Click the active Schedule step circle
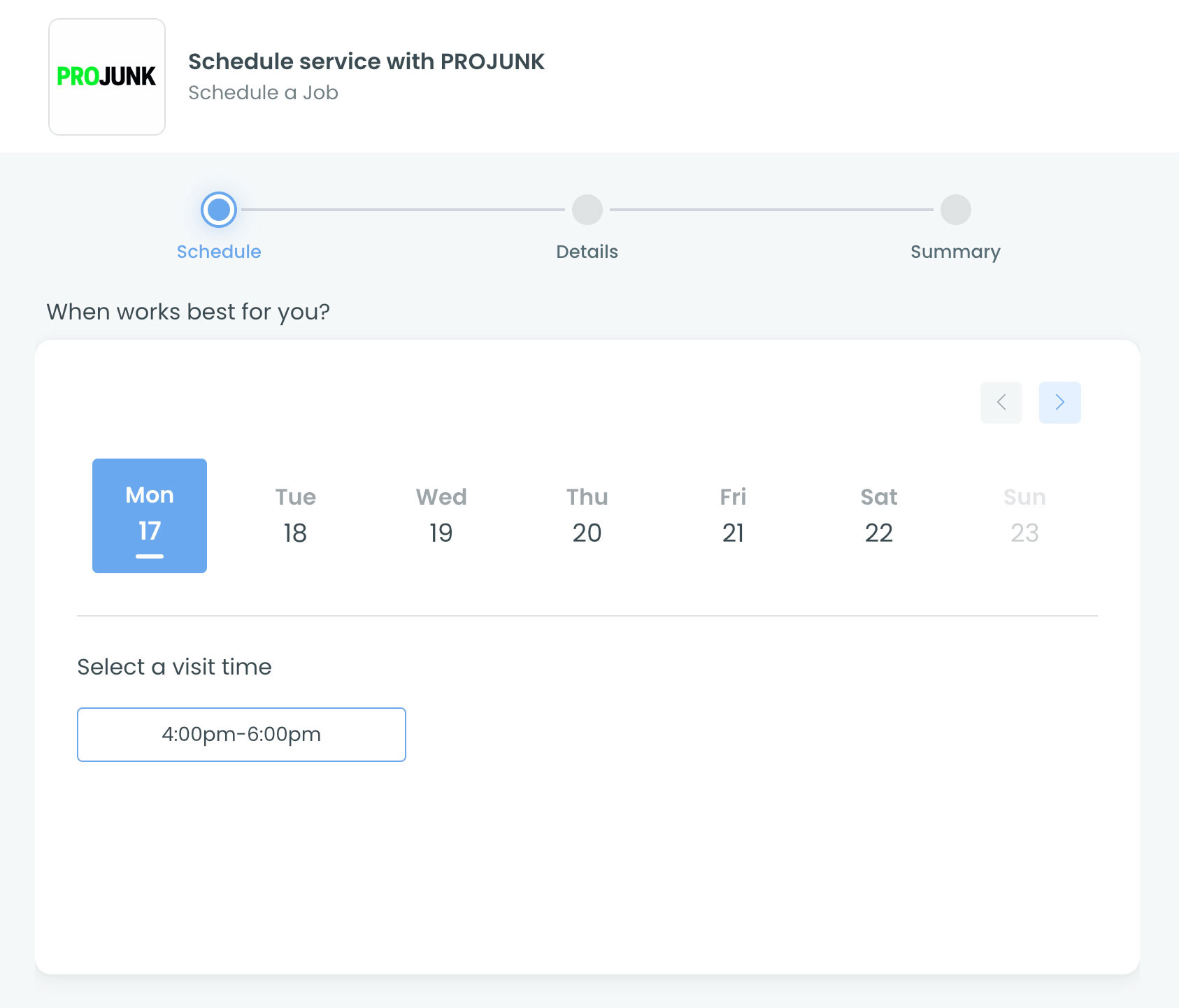1179x1008 pixels. click(219, 210)
